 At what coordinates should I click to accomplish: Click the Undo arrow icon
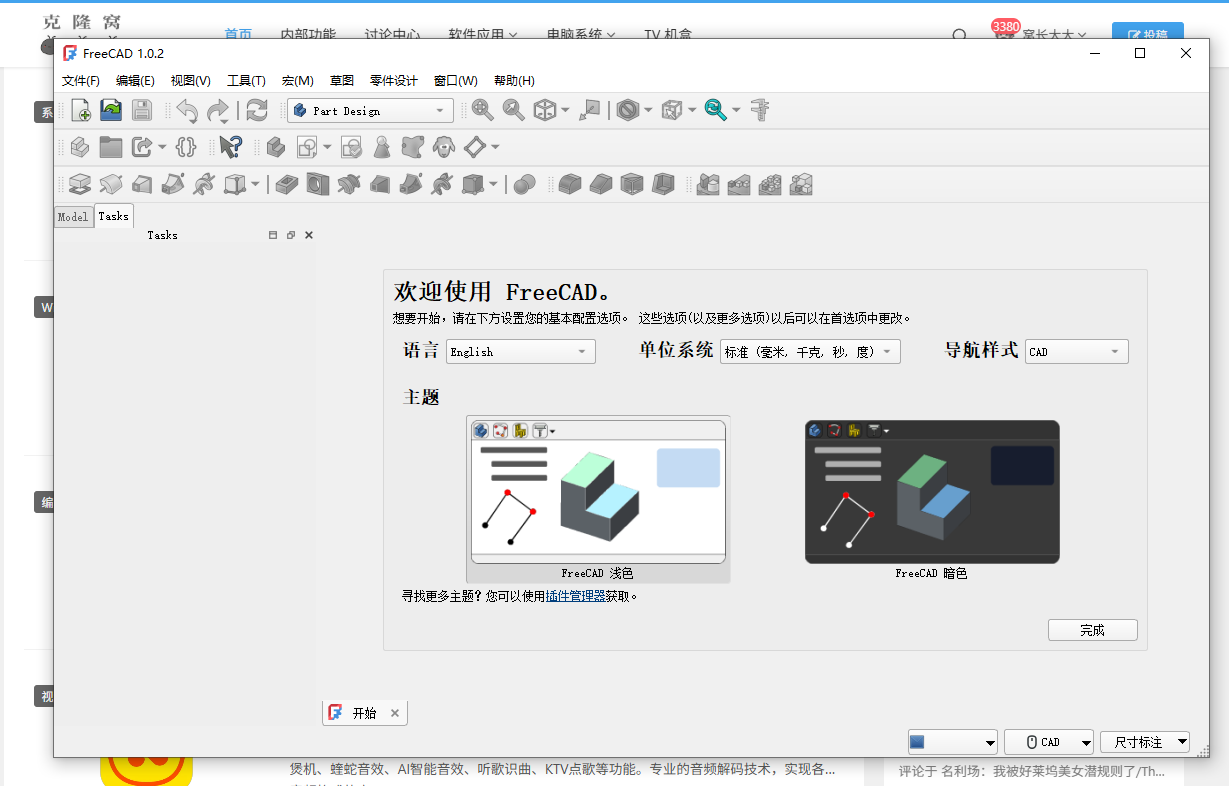[x=187, y=111]
